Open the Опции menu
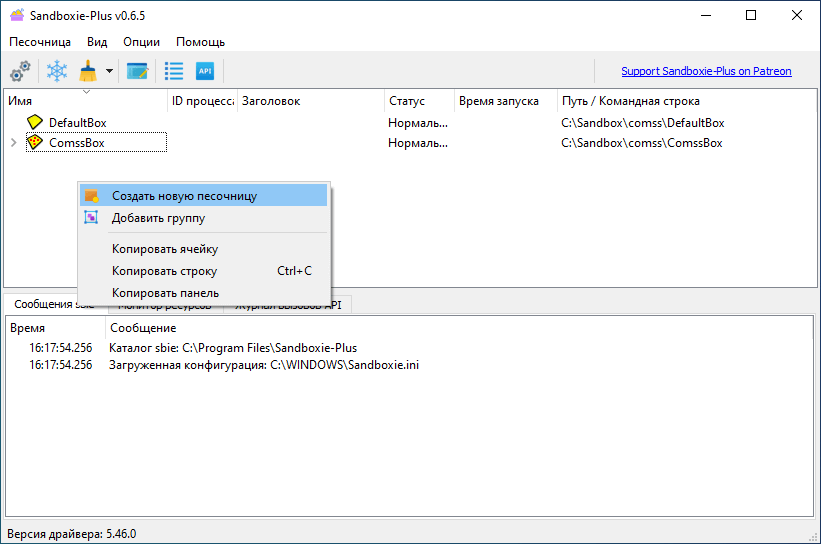The width and height of the screenshot is (821, 544). [141, 42]
